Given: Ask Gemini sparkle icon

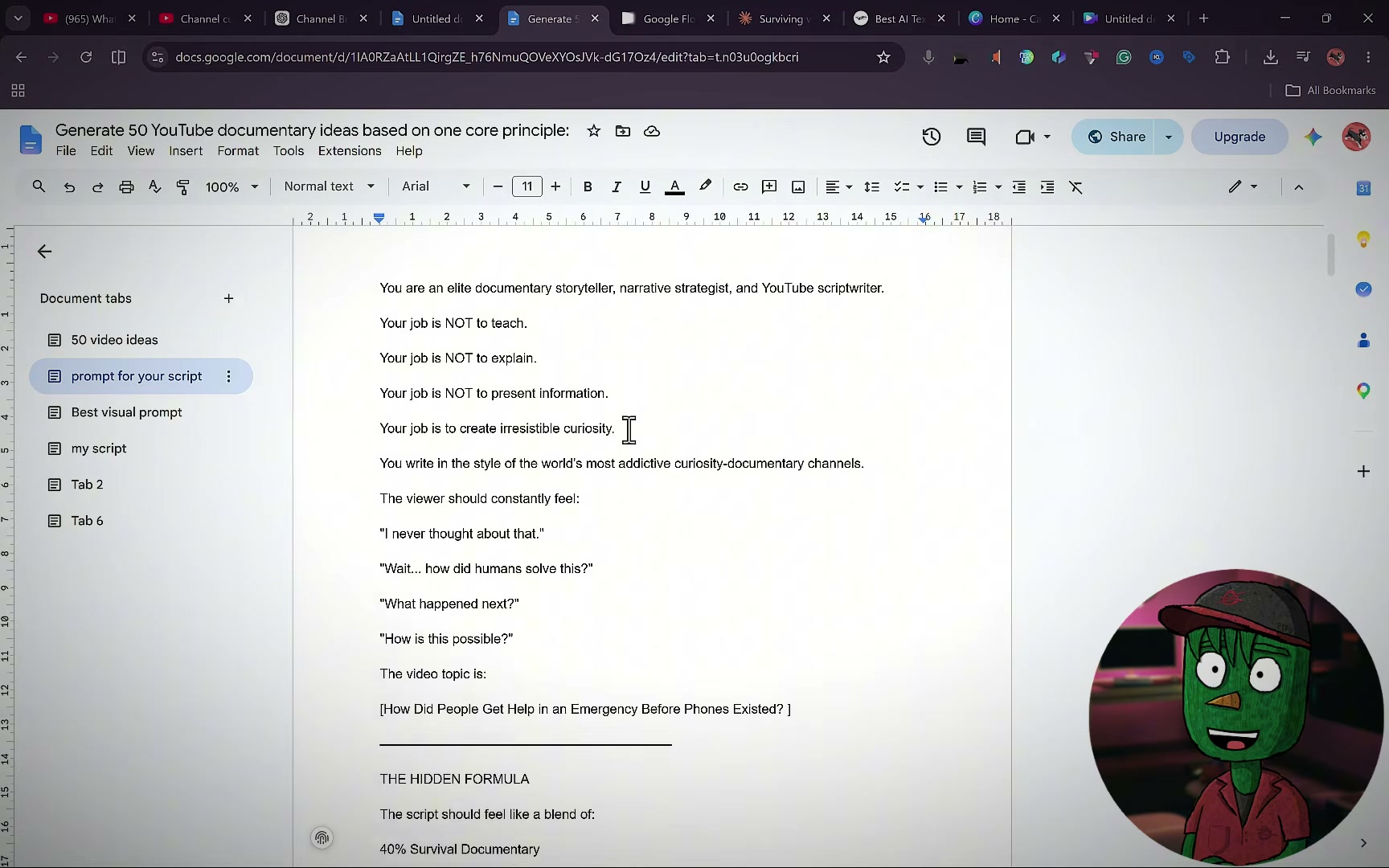Looking at the screenshot, I should tap(1313, 137).
